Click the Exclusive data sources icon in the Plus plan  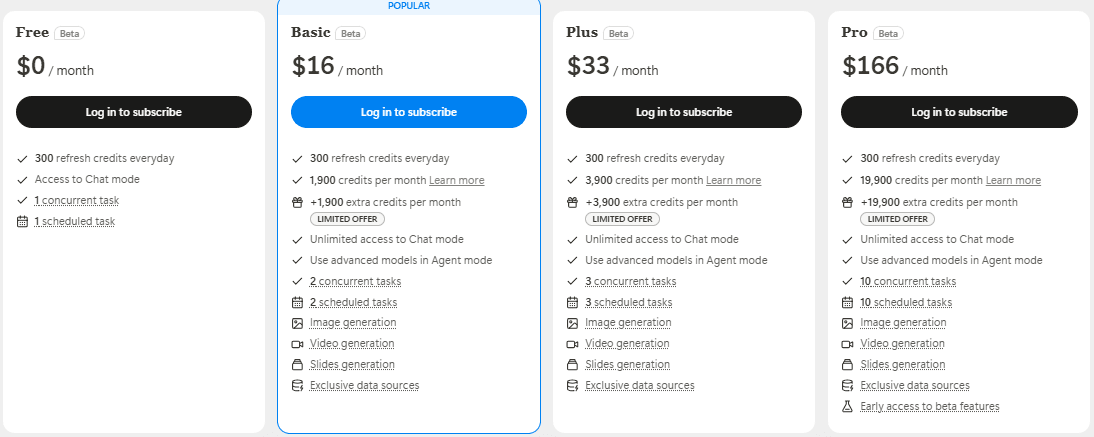572,386
